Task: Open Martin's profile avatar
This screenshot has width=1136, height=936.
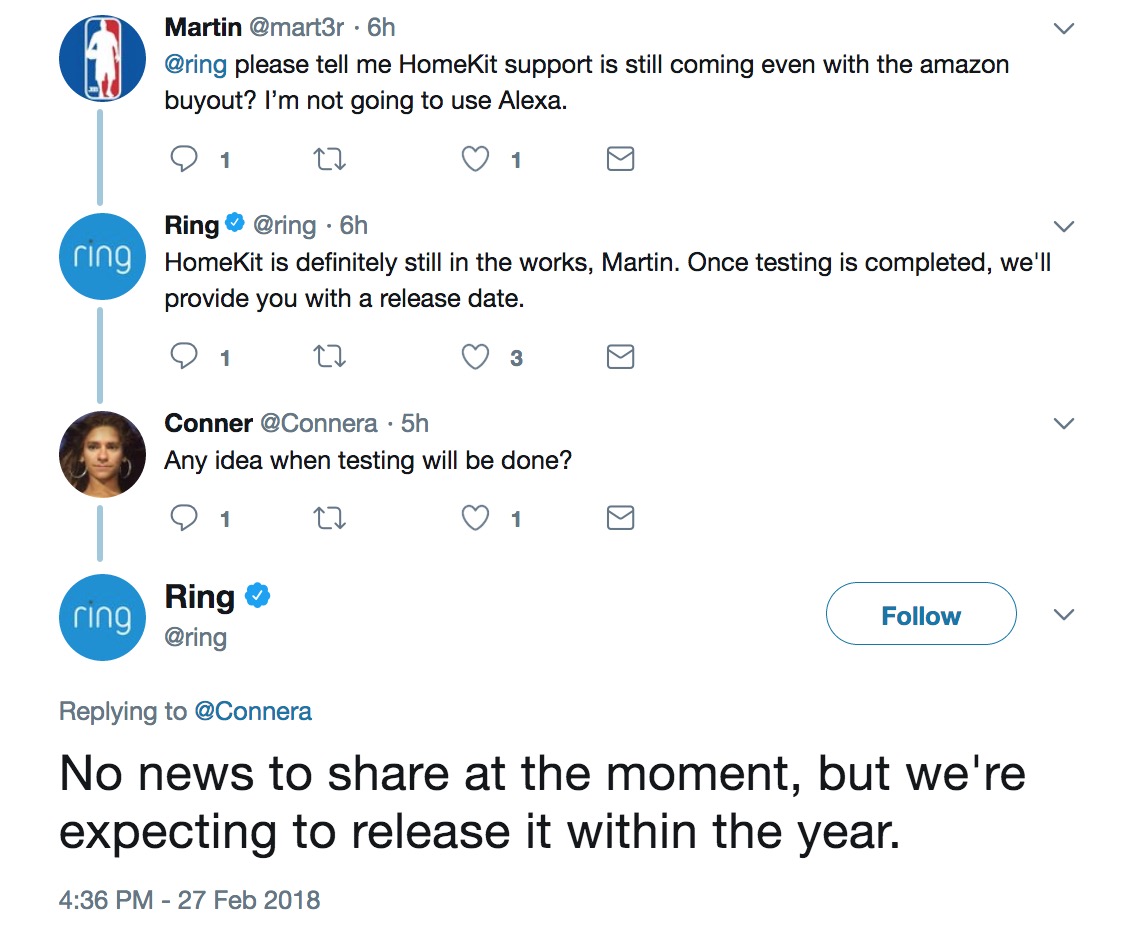Action: pos(102,58)
